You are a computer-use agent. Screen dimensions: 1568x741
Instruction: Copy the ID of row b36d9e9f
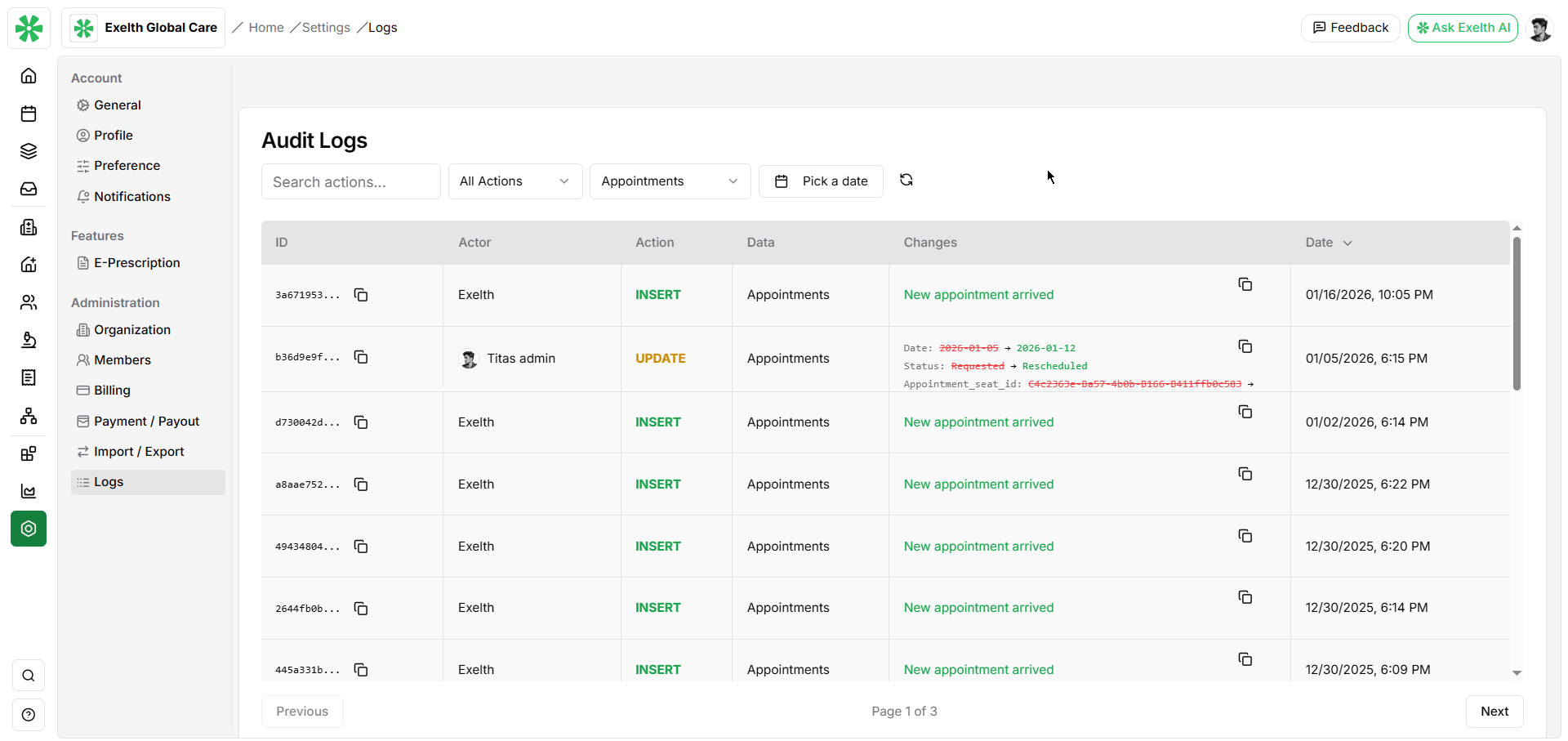(x=361, y=357)
